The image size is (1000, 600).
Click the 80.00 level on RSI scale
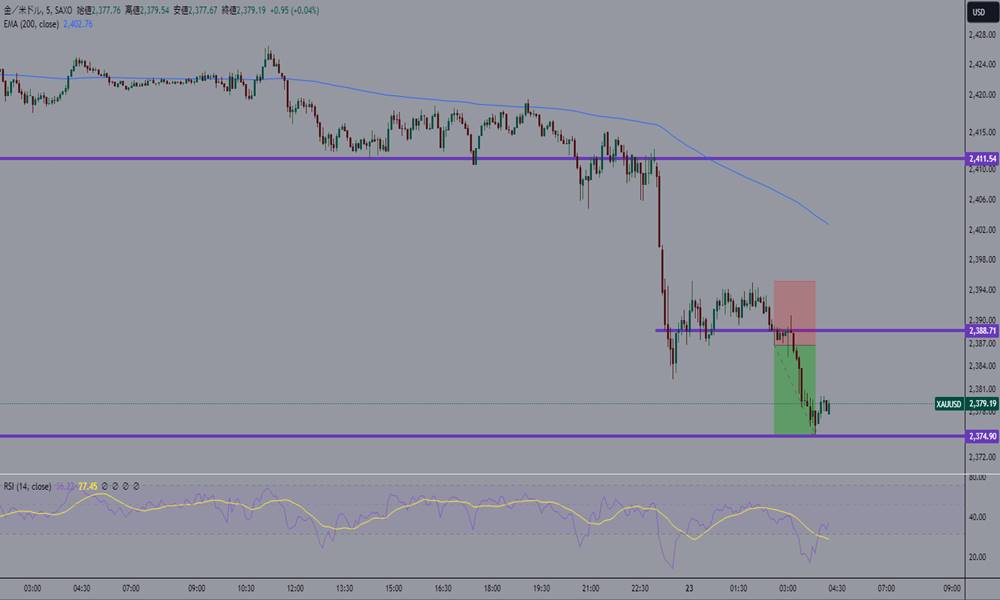click(980, 478)
